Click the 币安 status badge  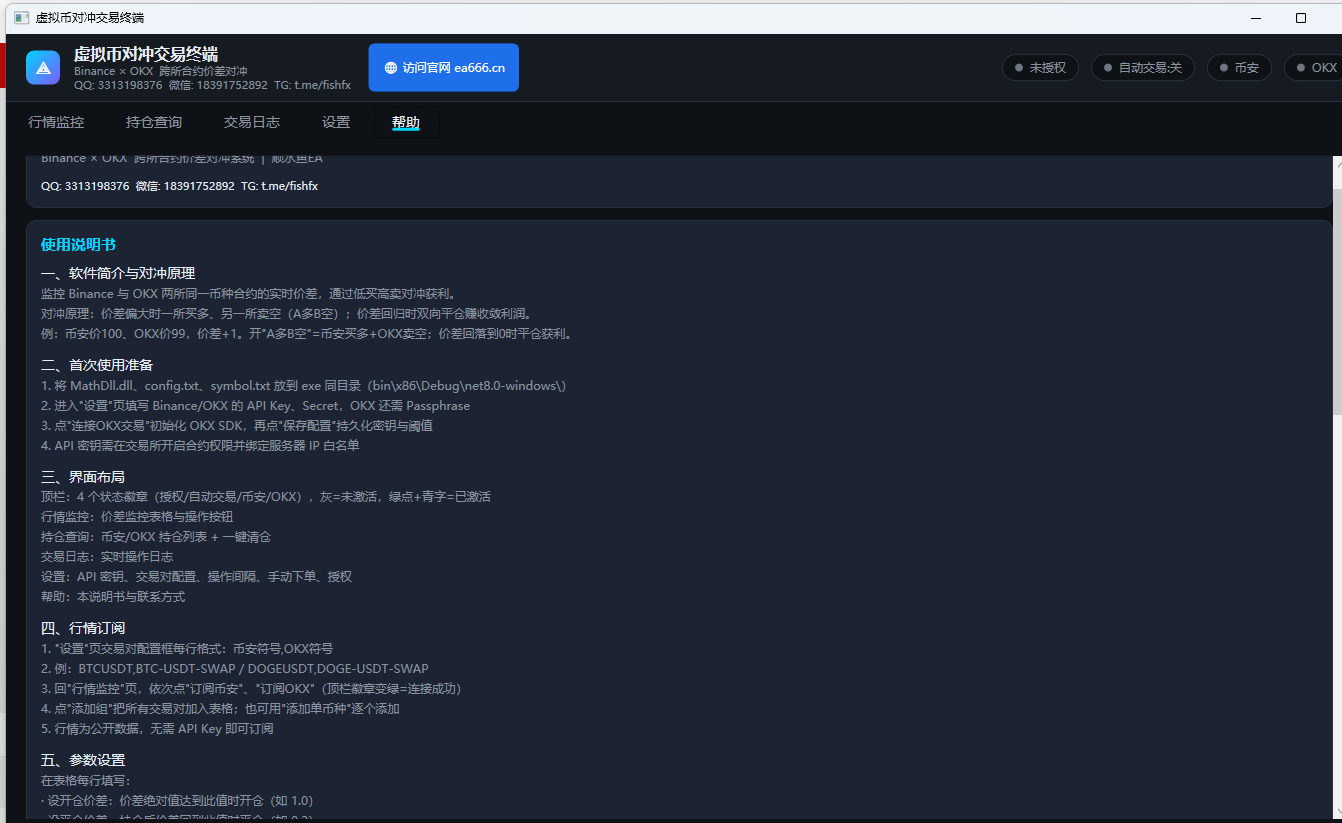tap(1239, 68)
